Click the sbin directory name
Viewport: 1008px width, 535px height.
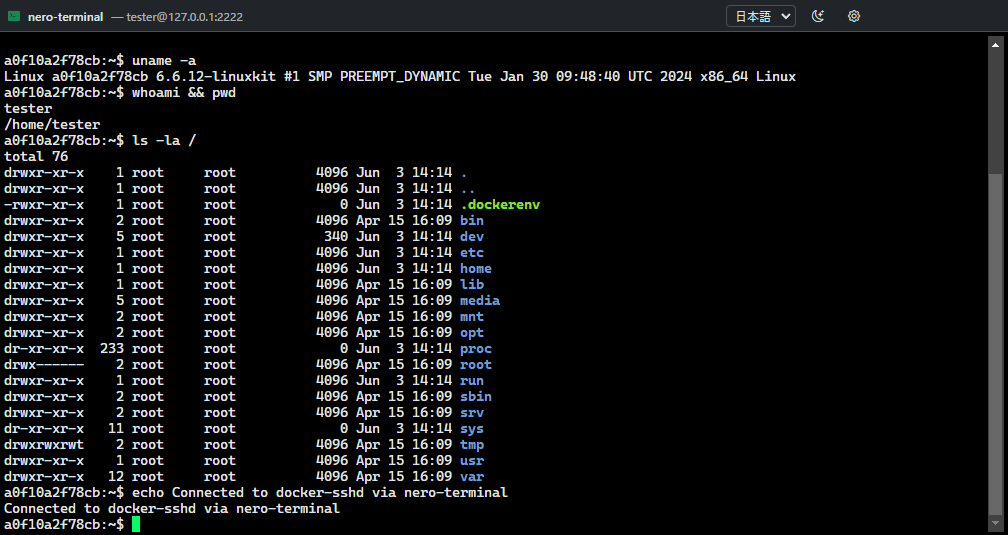476,397
